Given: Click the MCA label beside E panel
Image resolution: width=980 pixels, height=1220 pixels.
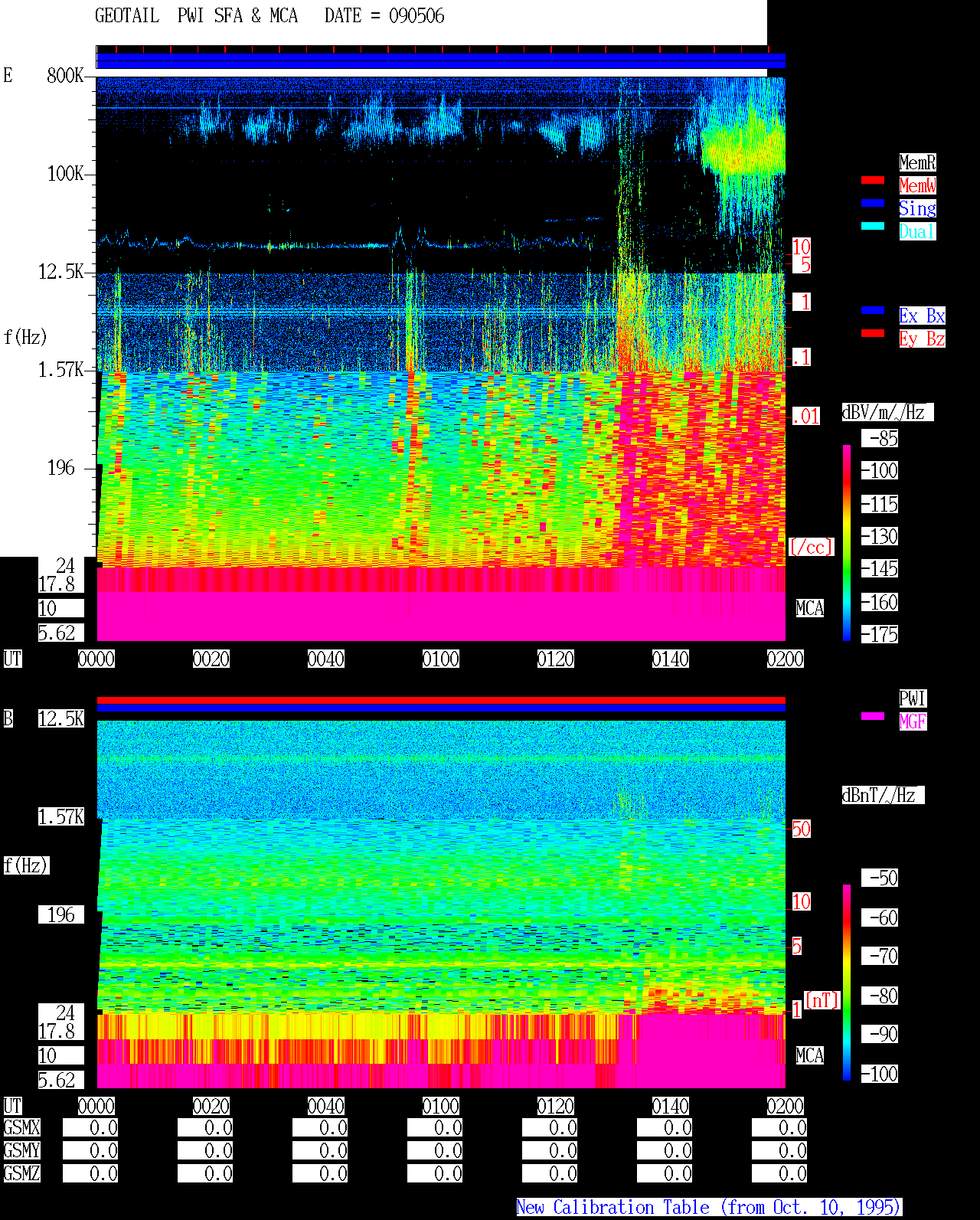Looking at the screenshot, I should click(x=810, y=608).
